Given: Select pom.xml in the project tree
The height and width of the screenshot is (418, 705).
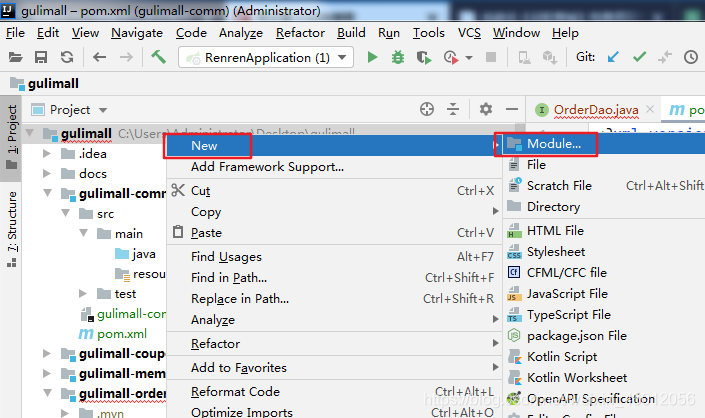Looking at the screenshot, I should coord(122,334).
